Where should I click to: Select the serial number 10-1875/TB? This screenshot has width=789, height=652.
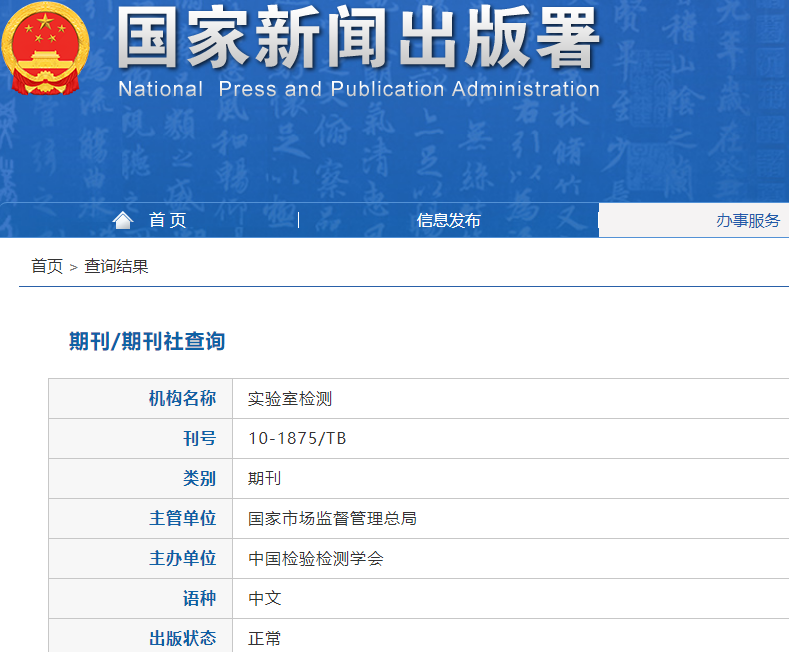click(297, 438)
